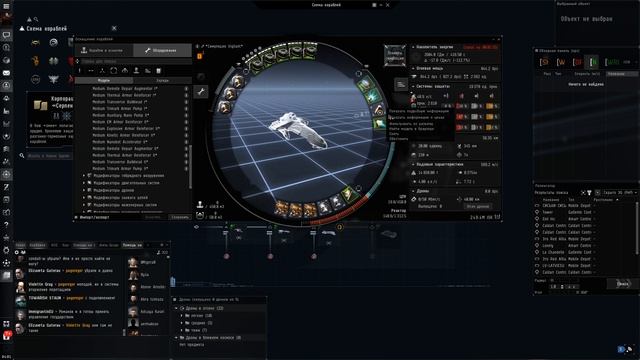Toggle the third hardware filter icon
This screenshot has height=360, width=640.
pos(102,71)
